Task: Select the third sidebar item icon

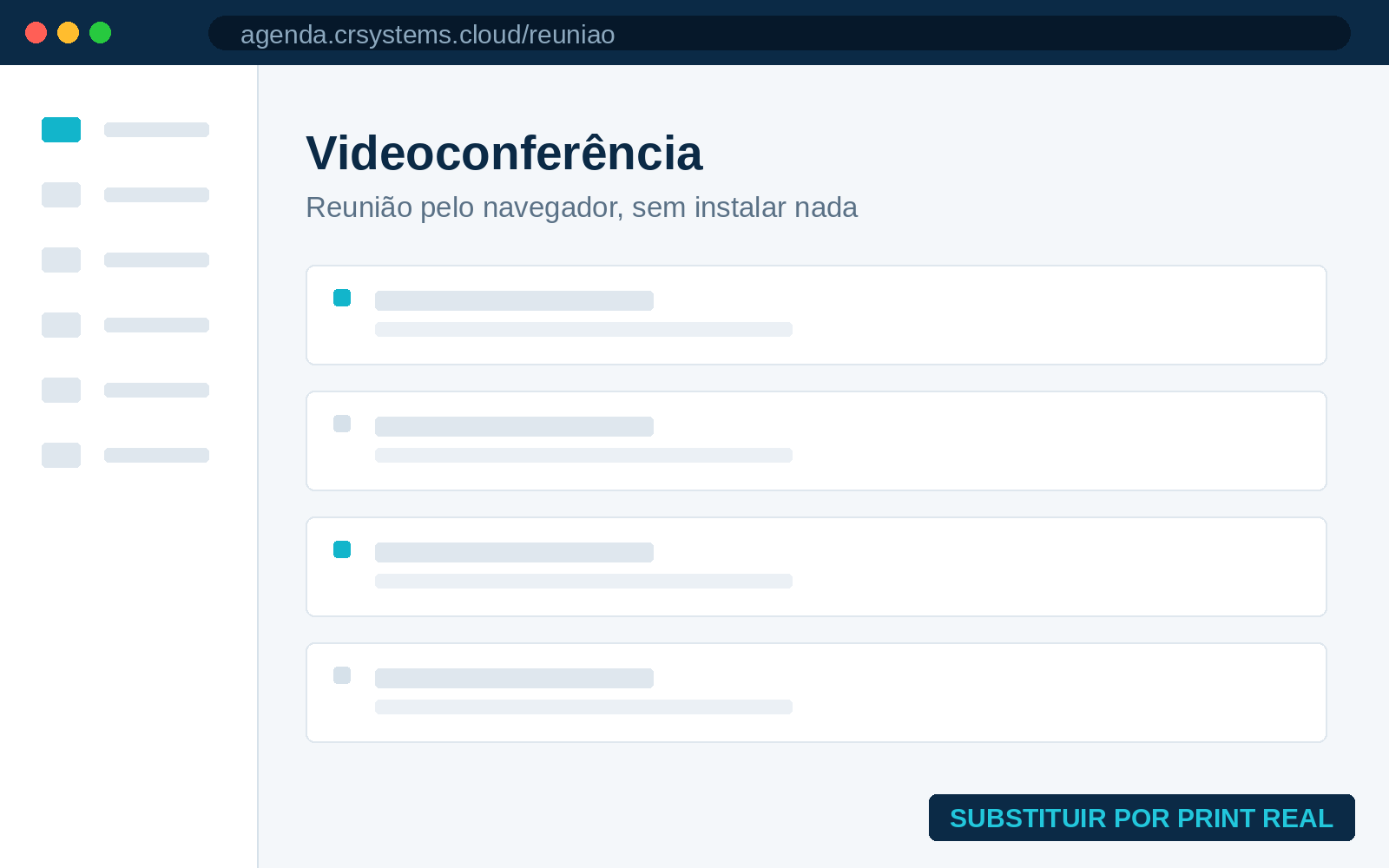Action: pyautogui.click(x=61, y=260)
